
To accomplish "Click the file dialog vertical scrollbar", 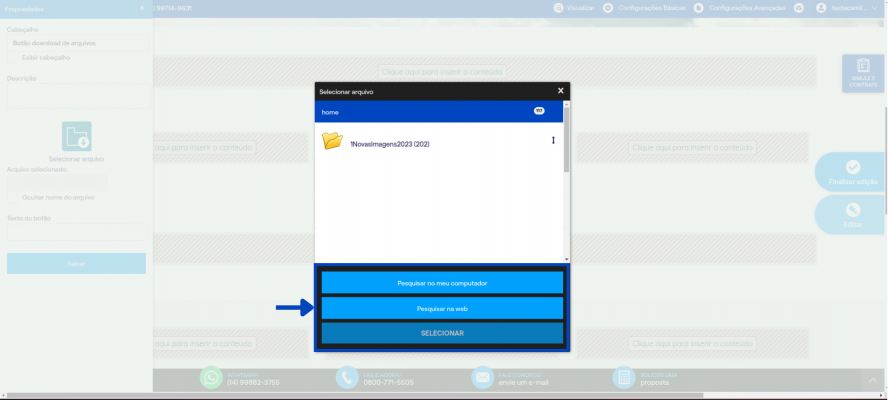I will tap(566, 181).
